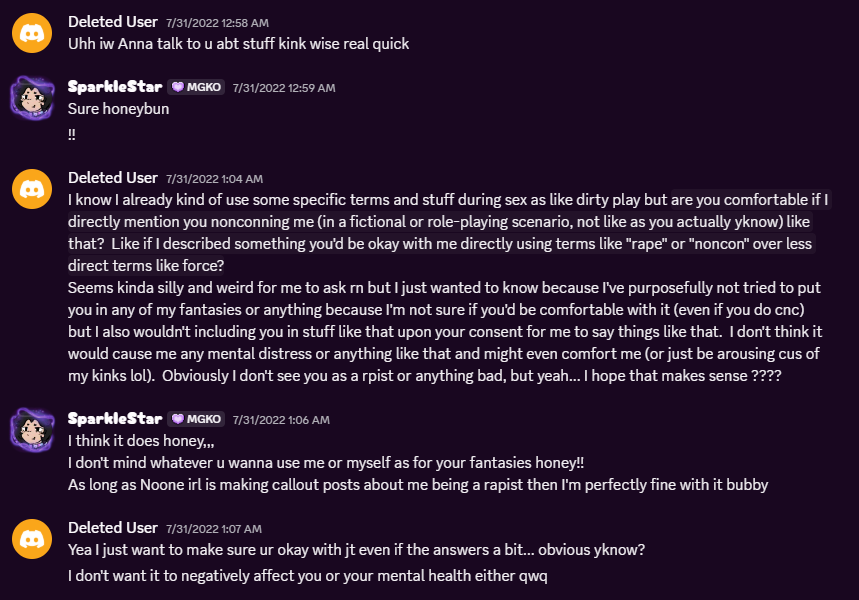Click the highlighted 'are you comfortable' text
The width and height of the screenshot is (859, 600).
pyautogui.click(x=720, y=199)
